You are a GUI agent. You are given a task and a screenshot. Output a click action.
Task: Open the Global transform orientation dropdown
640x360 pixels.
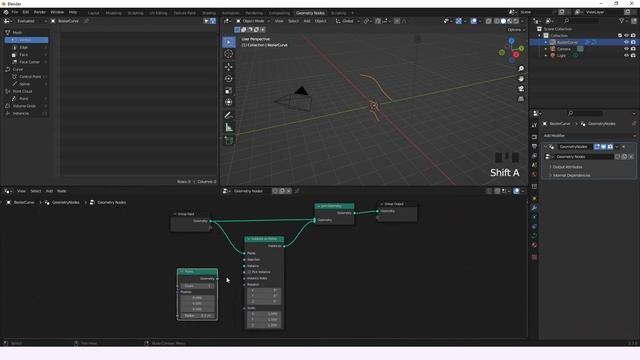(347, 21)
